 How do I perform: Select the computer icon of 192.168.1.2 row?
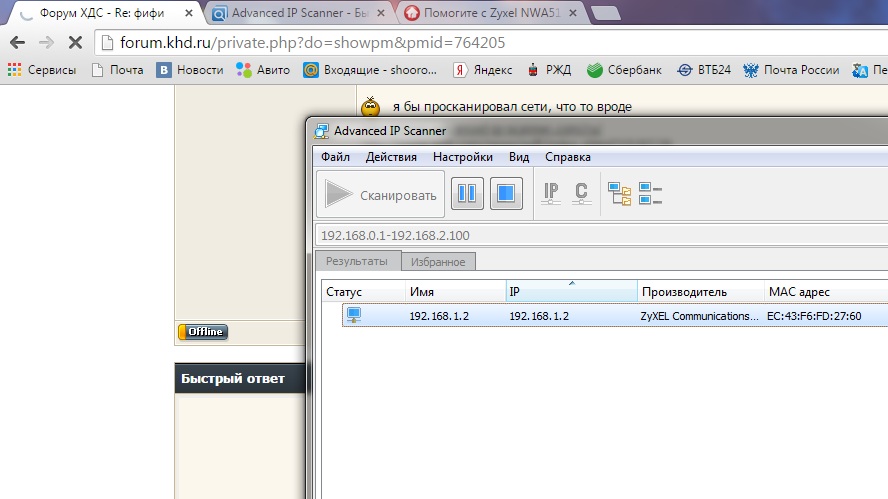click(354, 315)
